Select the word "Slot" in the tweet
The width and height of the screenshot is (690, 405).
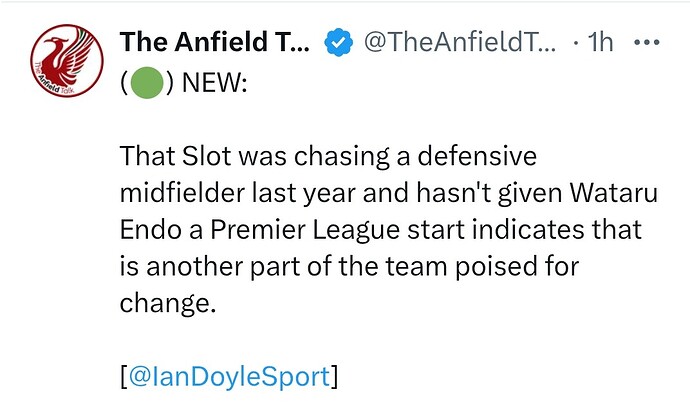(x=206, y=156)
